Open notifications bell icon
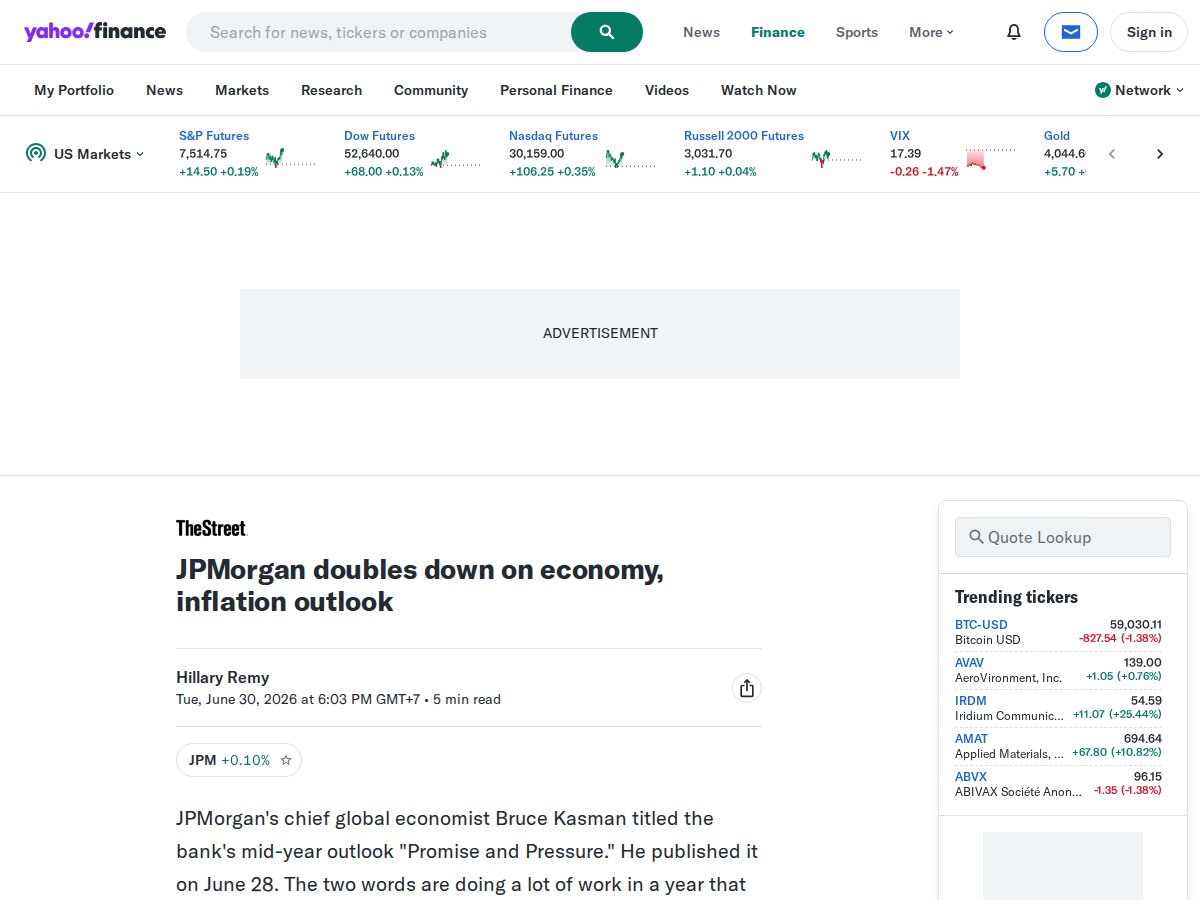Screen dimensions: 1200x900 click(x=1014, y=32)
